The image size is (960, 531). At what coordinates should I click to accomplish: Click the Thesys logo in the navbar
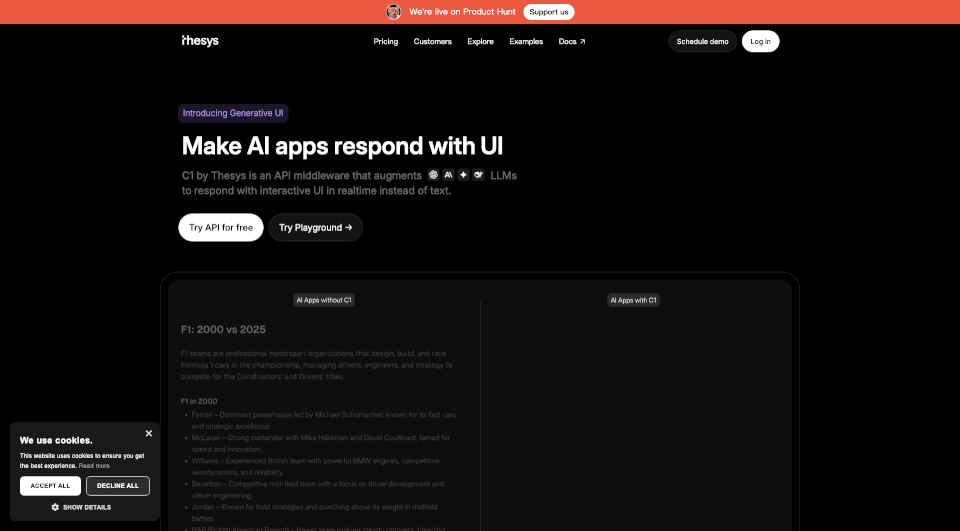[200, 41]
